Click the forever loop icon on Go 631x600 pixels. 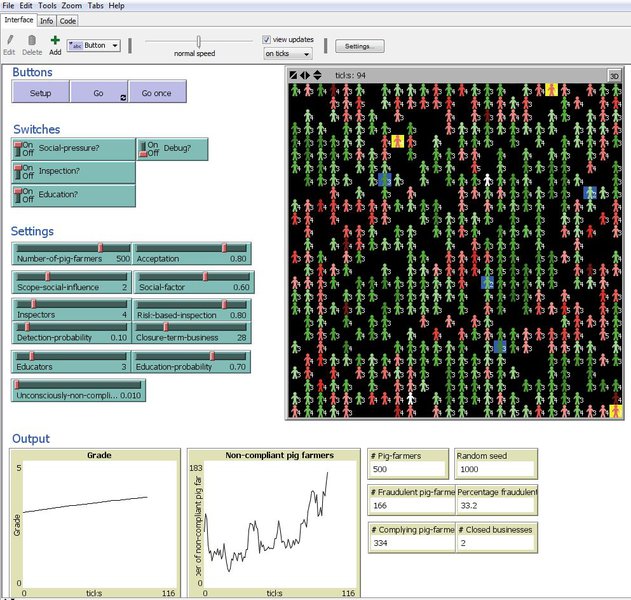(x=123, y=97)
